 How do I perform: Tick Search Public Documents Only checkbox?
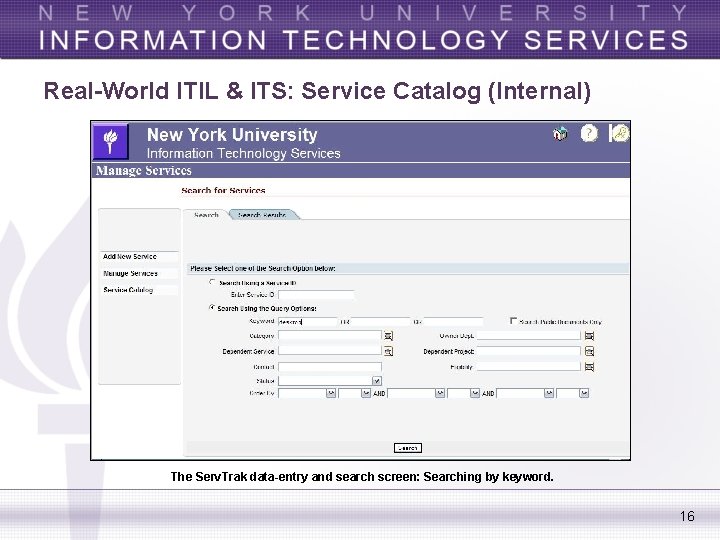(513, 321)
